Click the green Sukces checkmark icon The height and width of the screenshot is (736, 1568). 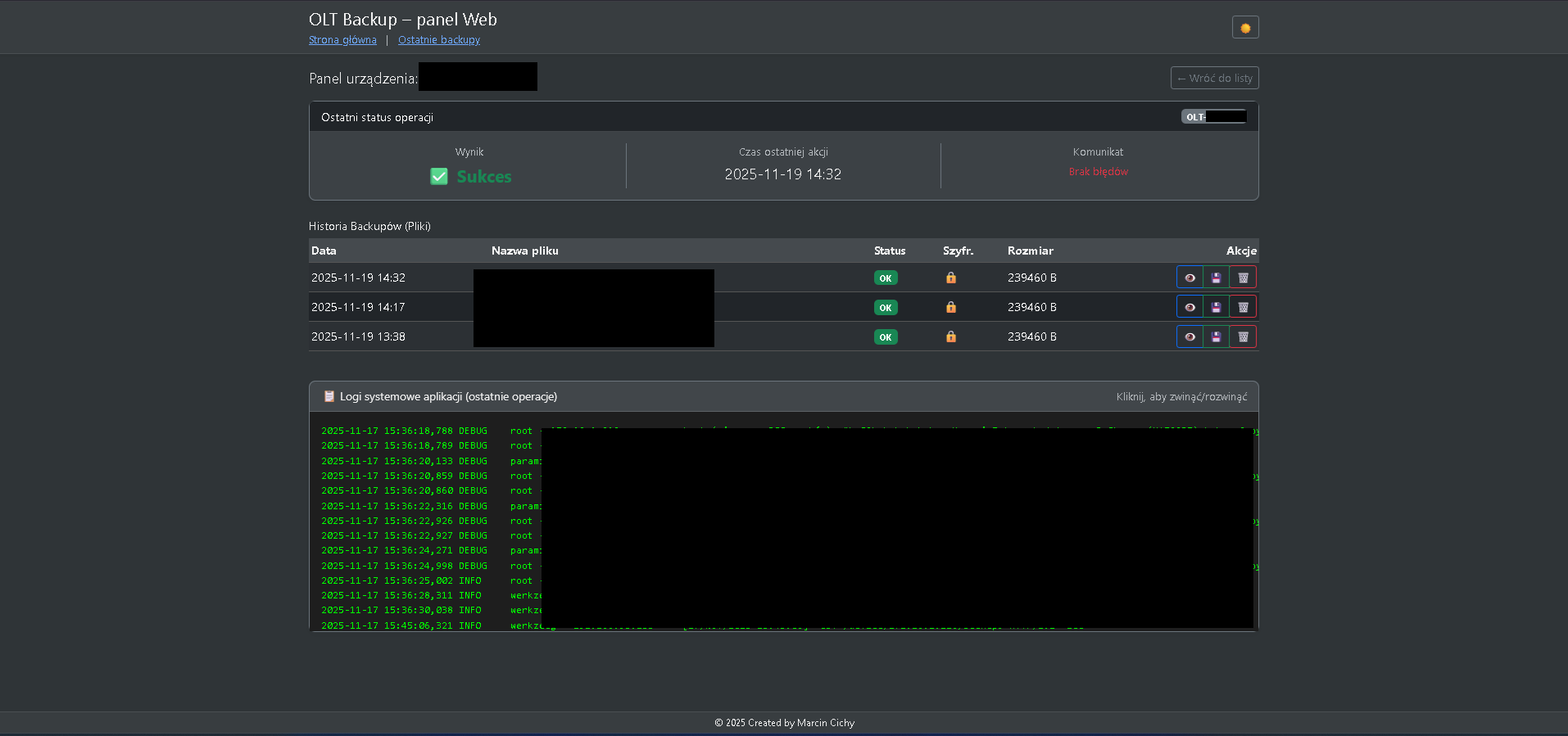439,176
